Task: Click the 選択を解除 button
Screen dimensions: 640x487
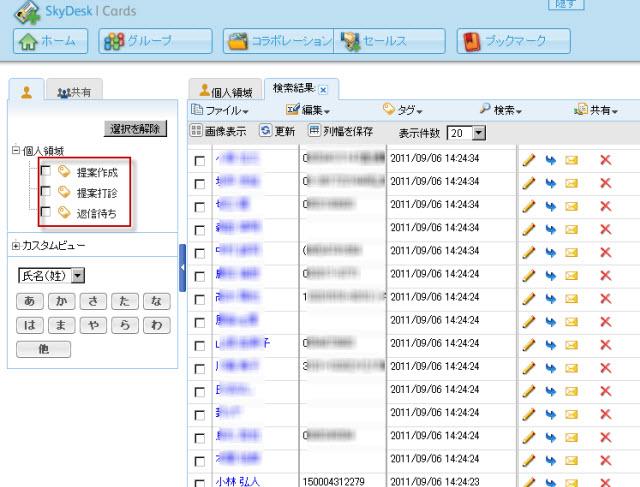Action: (x=136, y=129)
